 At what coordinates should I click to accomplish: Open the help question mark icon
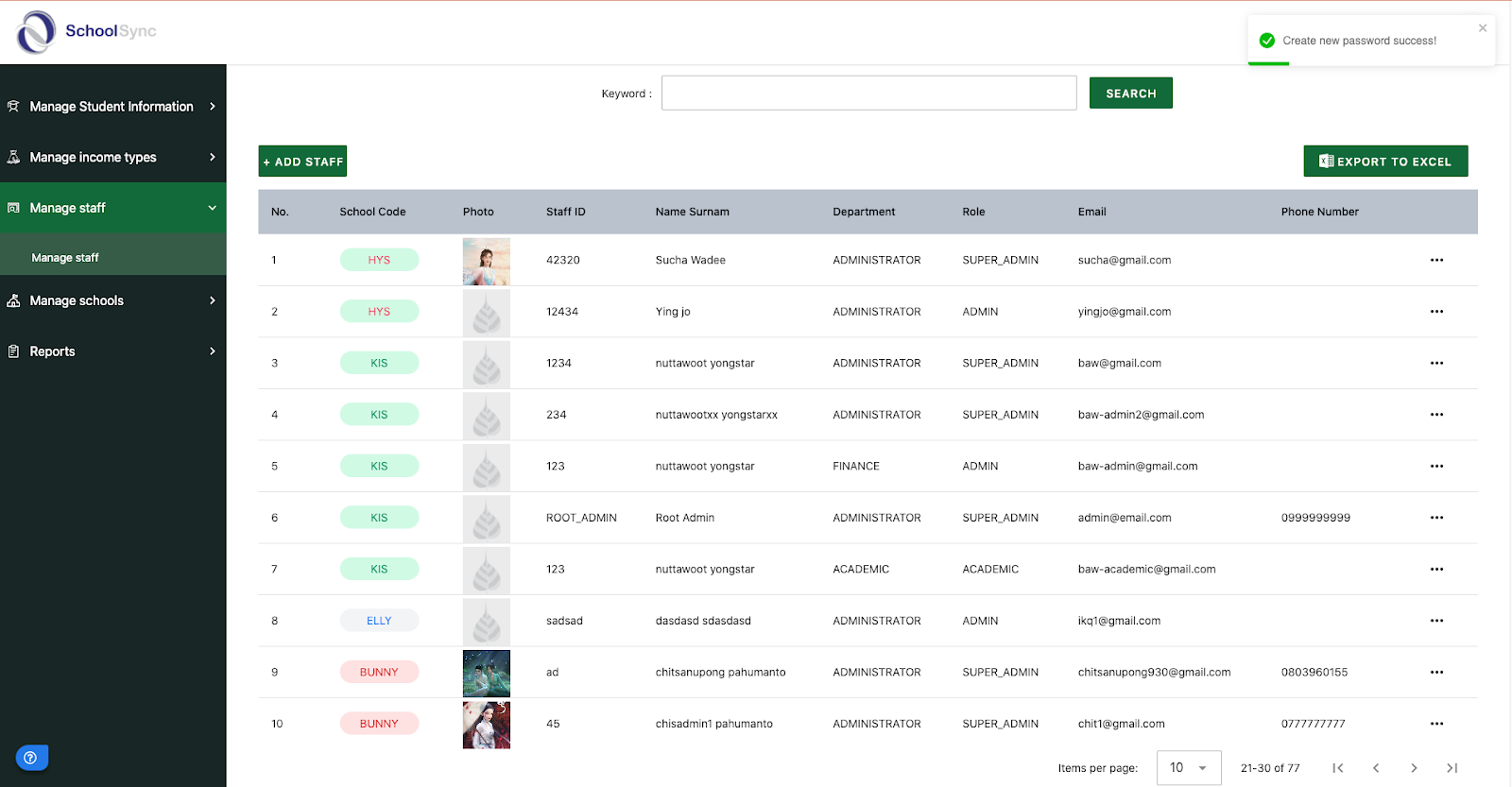tap(31, 758)
